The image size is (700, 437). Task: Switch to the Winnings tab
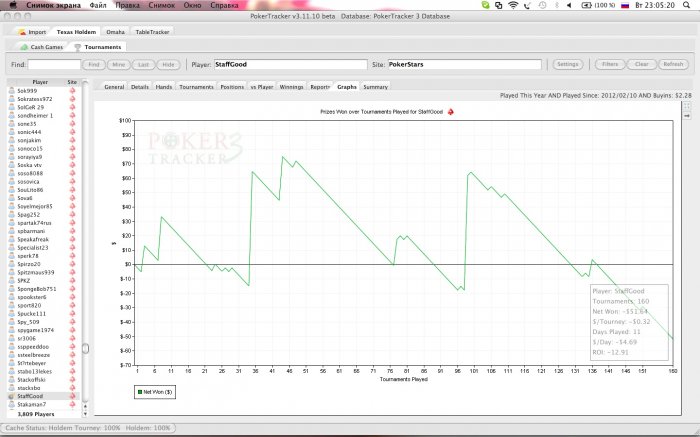(x=292, y=87)
